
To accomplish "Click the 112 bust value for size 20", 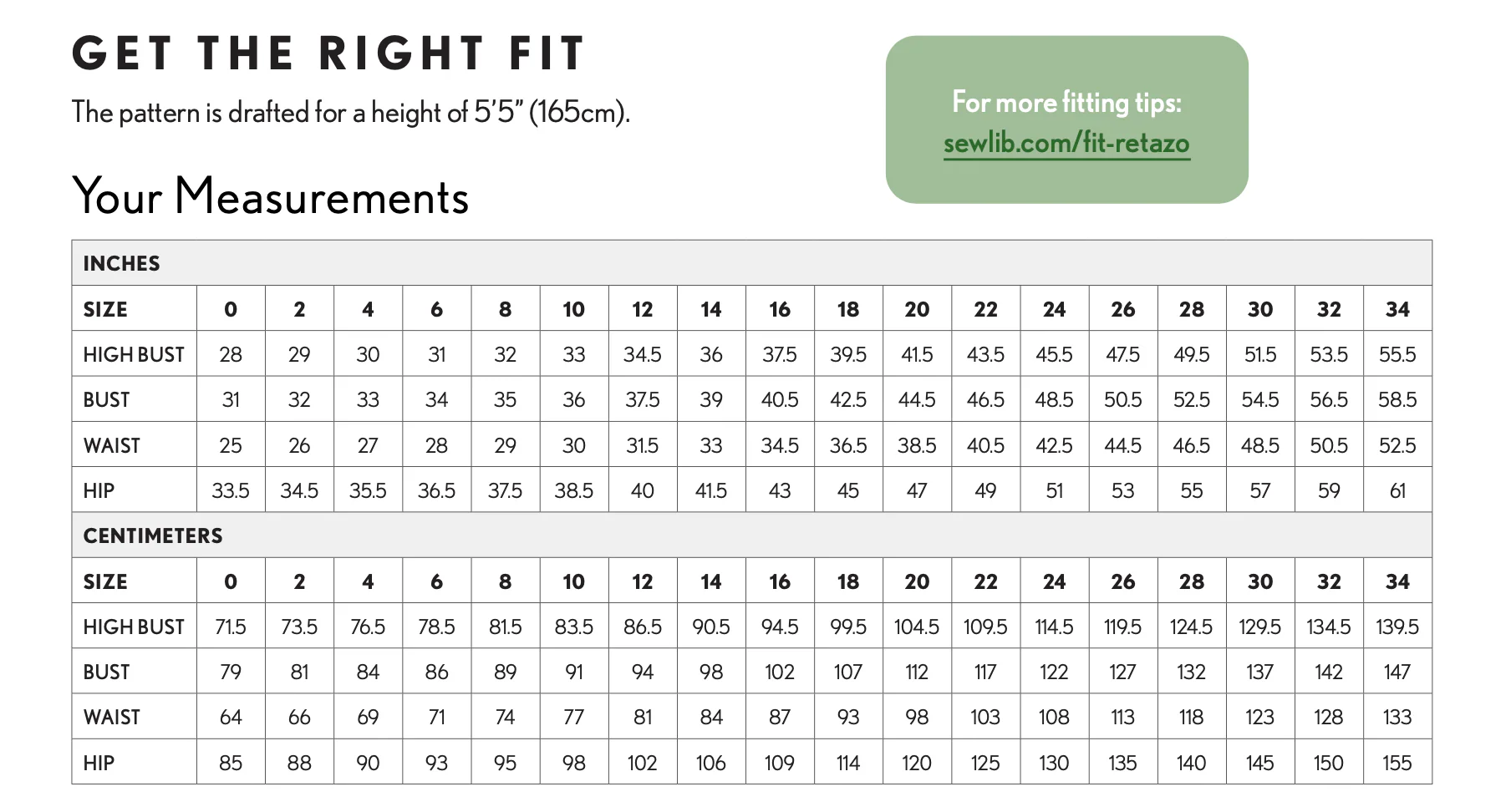I will (x=917, y=672).
